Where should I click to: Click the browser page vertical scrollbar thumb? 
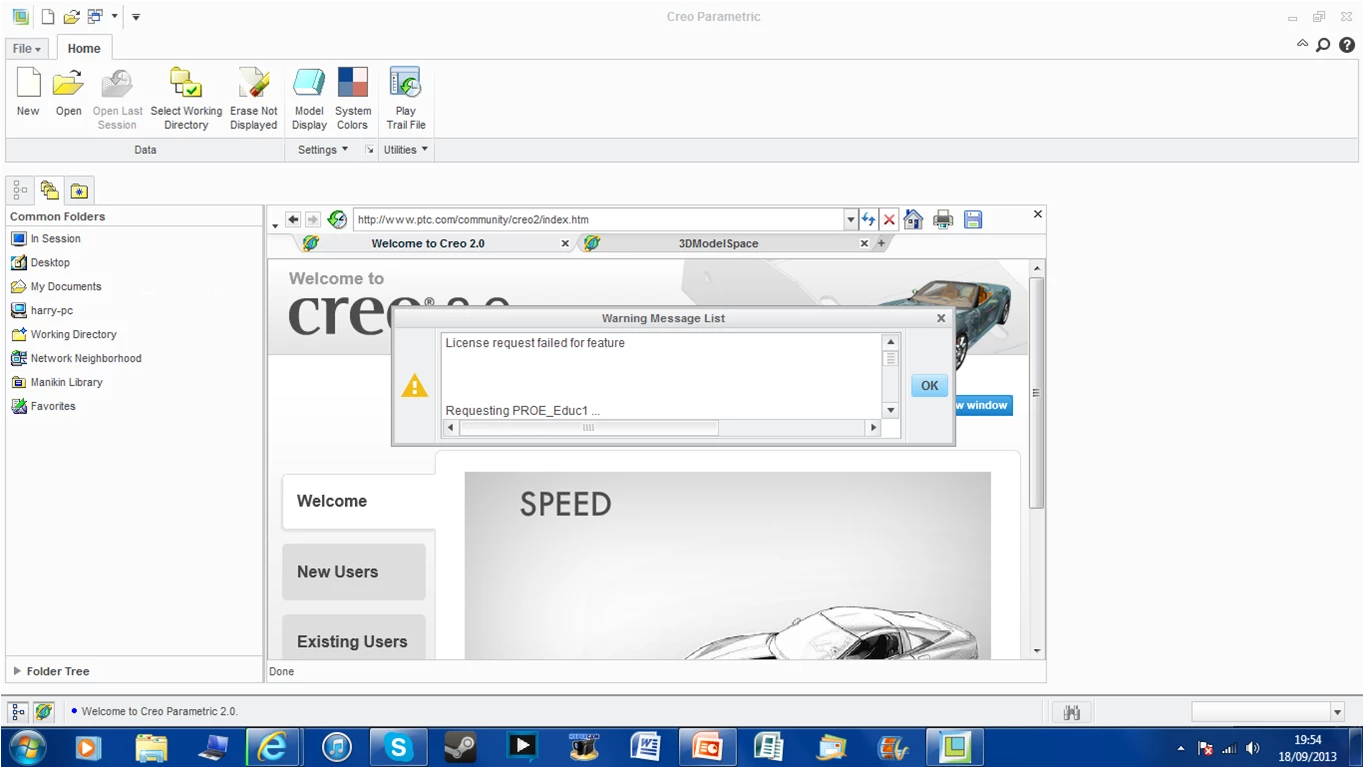(x=1037, y=393)
